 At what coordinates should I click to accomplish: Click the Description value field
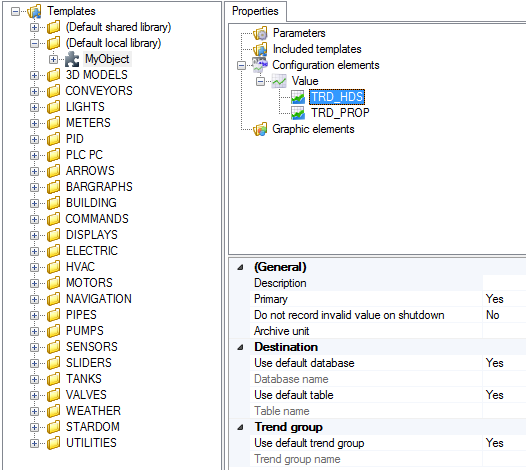pyautogui.click(x=505, y=283)
